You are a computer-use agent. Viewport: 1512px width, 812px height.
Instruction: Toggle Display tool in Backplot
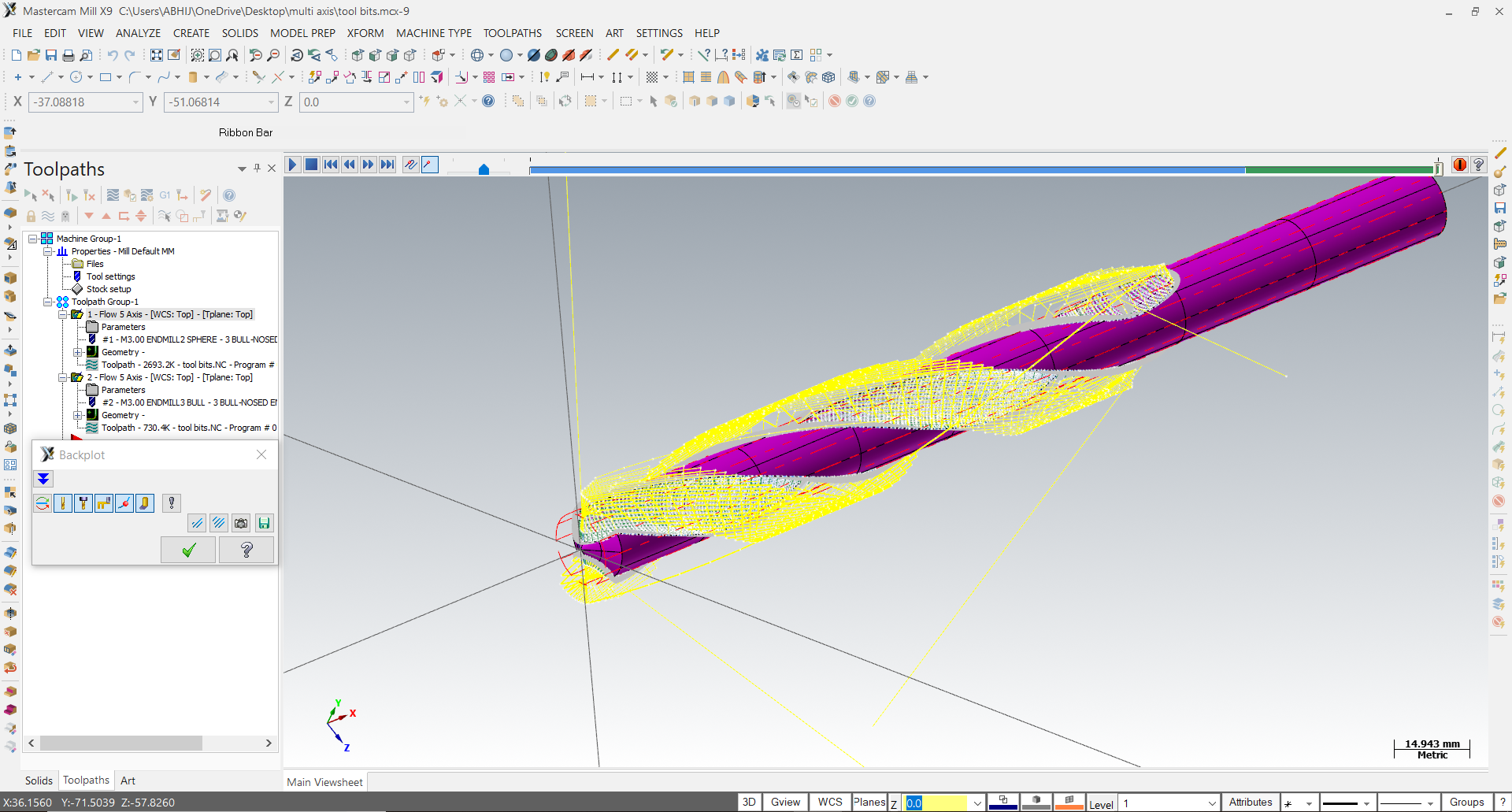pyautogui.click(x=63, y=503)
